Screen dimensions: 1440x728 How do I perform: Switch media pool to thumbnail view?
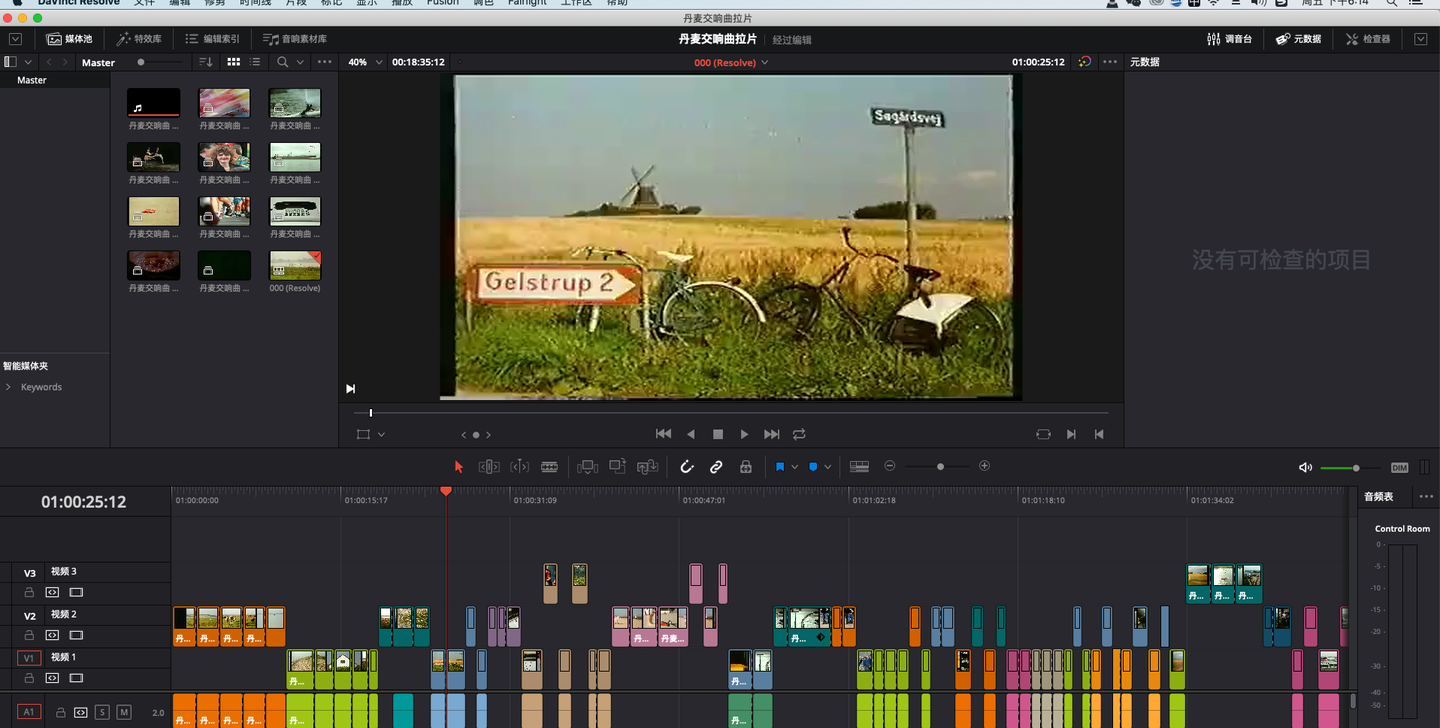point(234,62)
